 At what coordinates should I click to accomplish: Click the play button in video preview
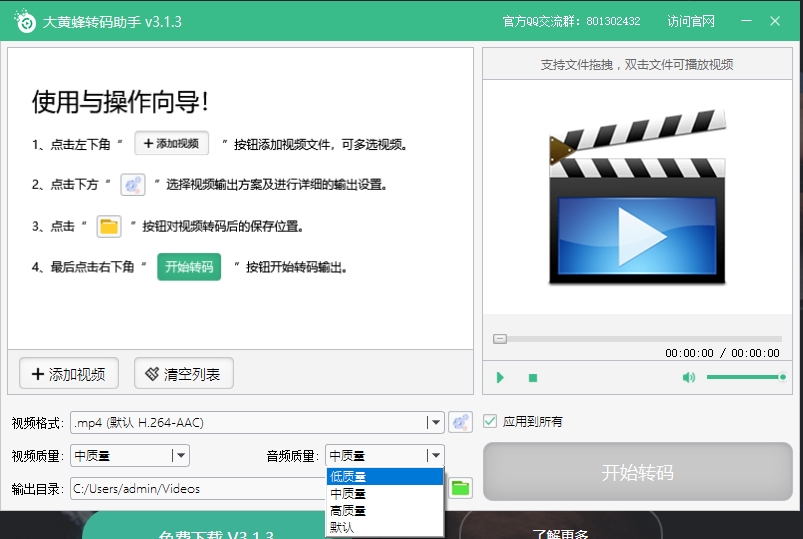500,377
